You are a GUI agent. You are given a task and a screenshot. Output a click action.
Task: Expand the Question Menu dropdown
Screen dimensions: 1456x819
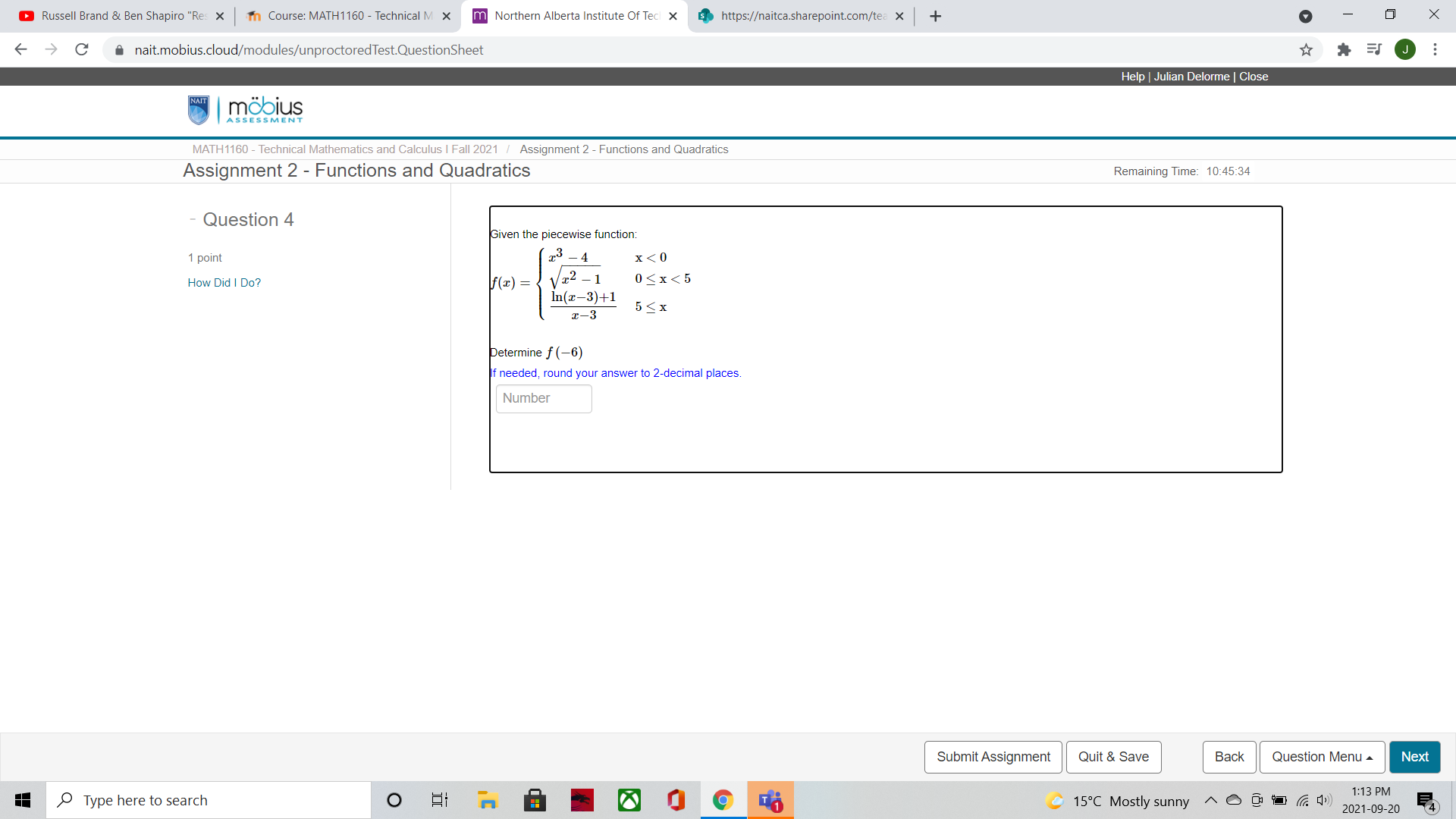point(1322,757)
